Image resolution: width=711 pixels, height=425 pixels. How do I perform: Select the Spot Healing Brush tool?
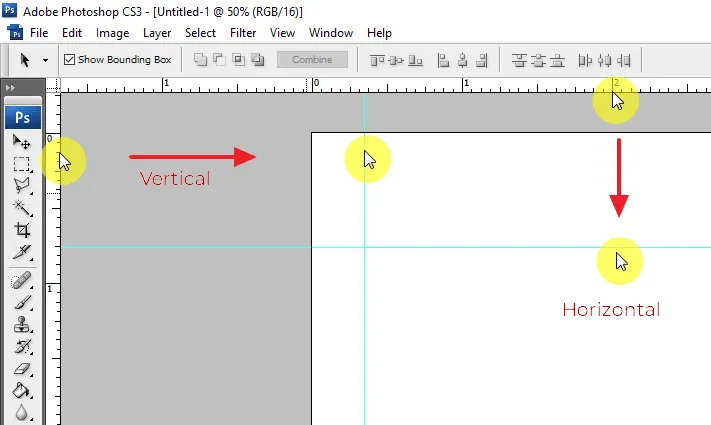[x=21, y=281]
